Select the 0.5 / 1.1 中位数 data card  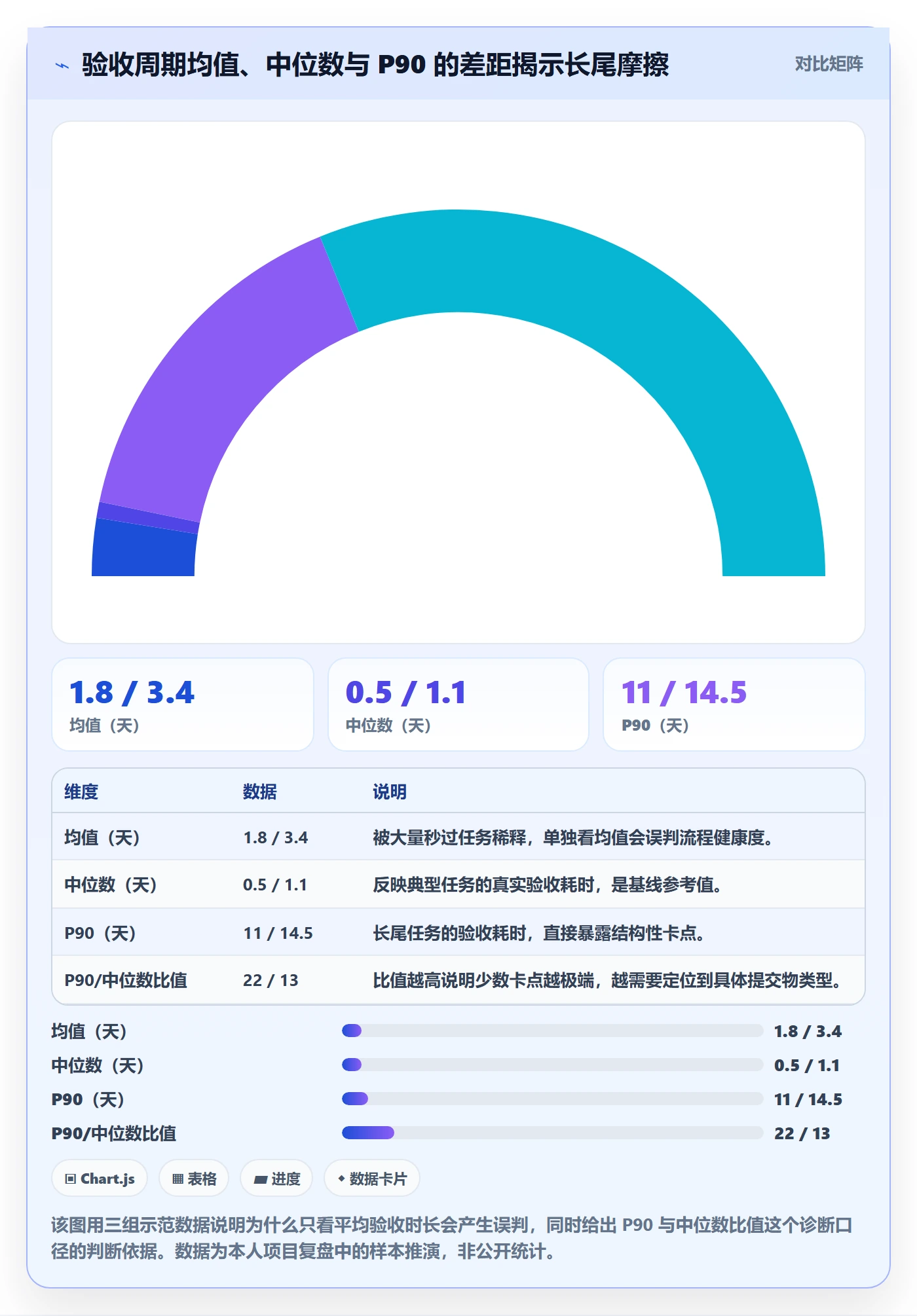[x=458, y=704]
